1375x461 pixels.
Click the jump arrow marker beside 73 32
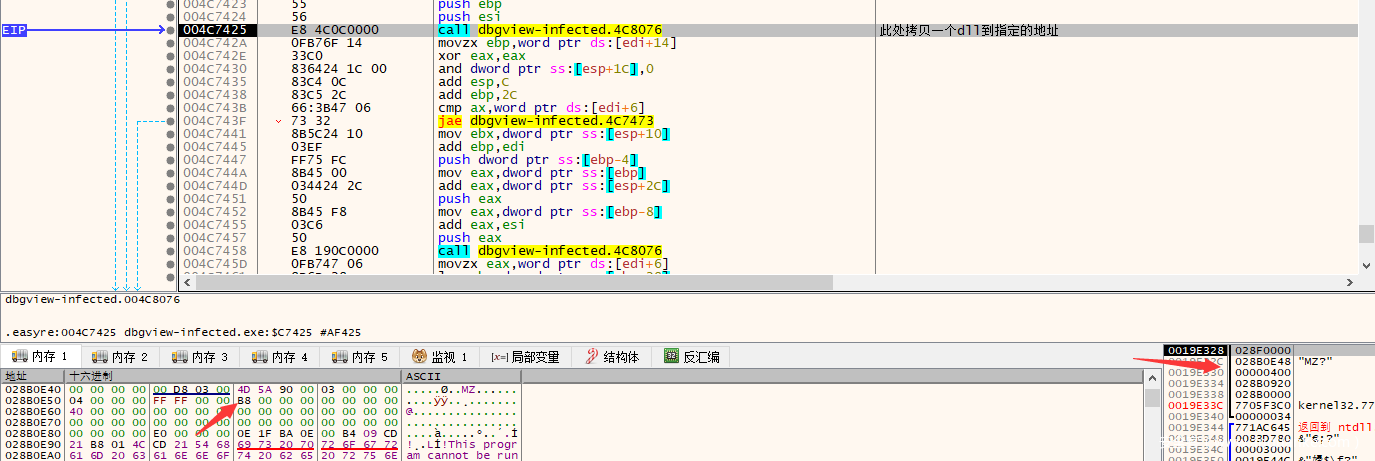(x=280, y=122)
